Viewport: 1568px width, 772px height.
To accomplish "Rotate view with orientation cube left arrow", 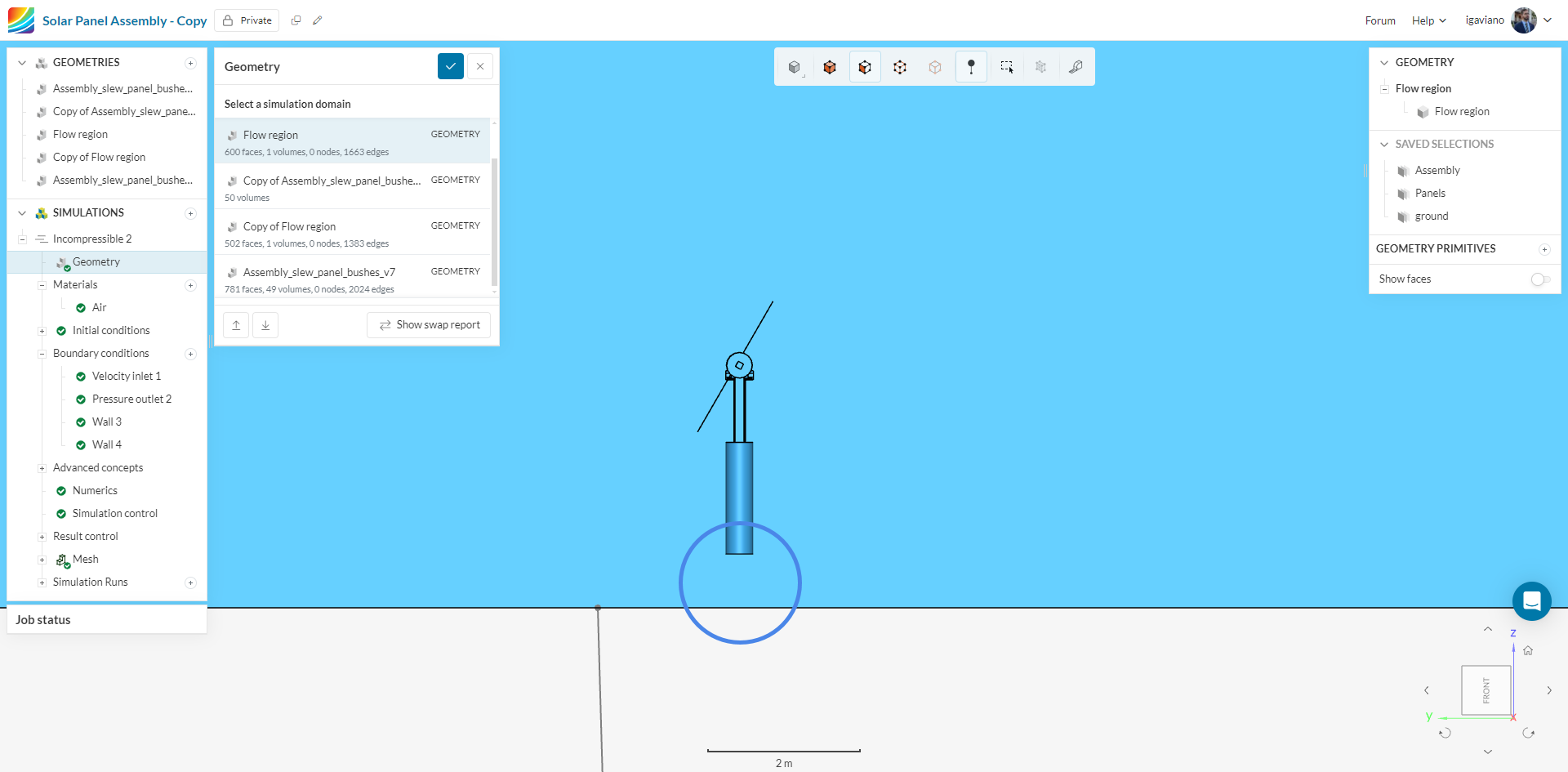I will coord(1427,690).
